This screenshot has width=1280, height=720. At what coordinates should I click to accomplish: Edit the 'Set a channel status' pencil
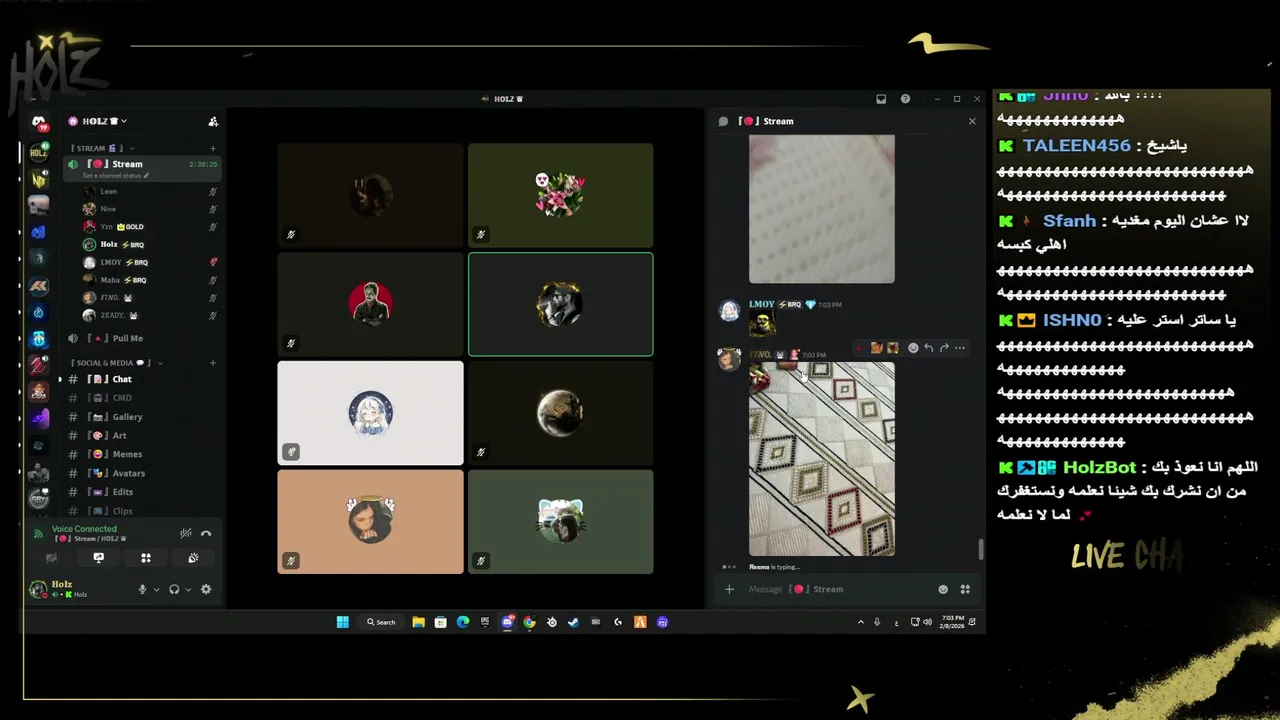click(146, 176)
